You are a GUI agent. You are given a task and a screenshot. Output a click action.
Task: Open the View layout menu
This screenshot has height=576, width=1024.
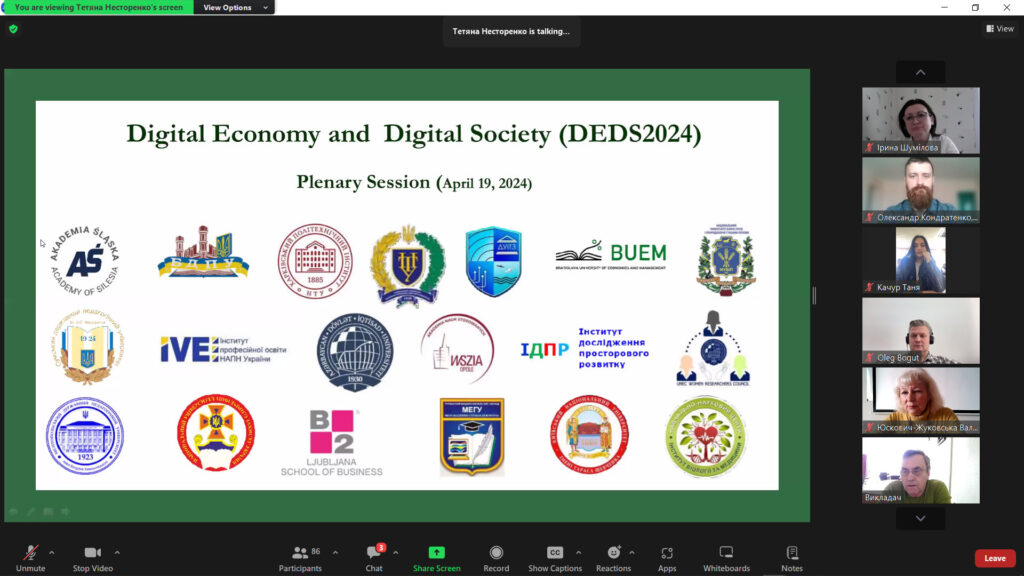(999, 29)
